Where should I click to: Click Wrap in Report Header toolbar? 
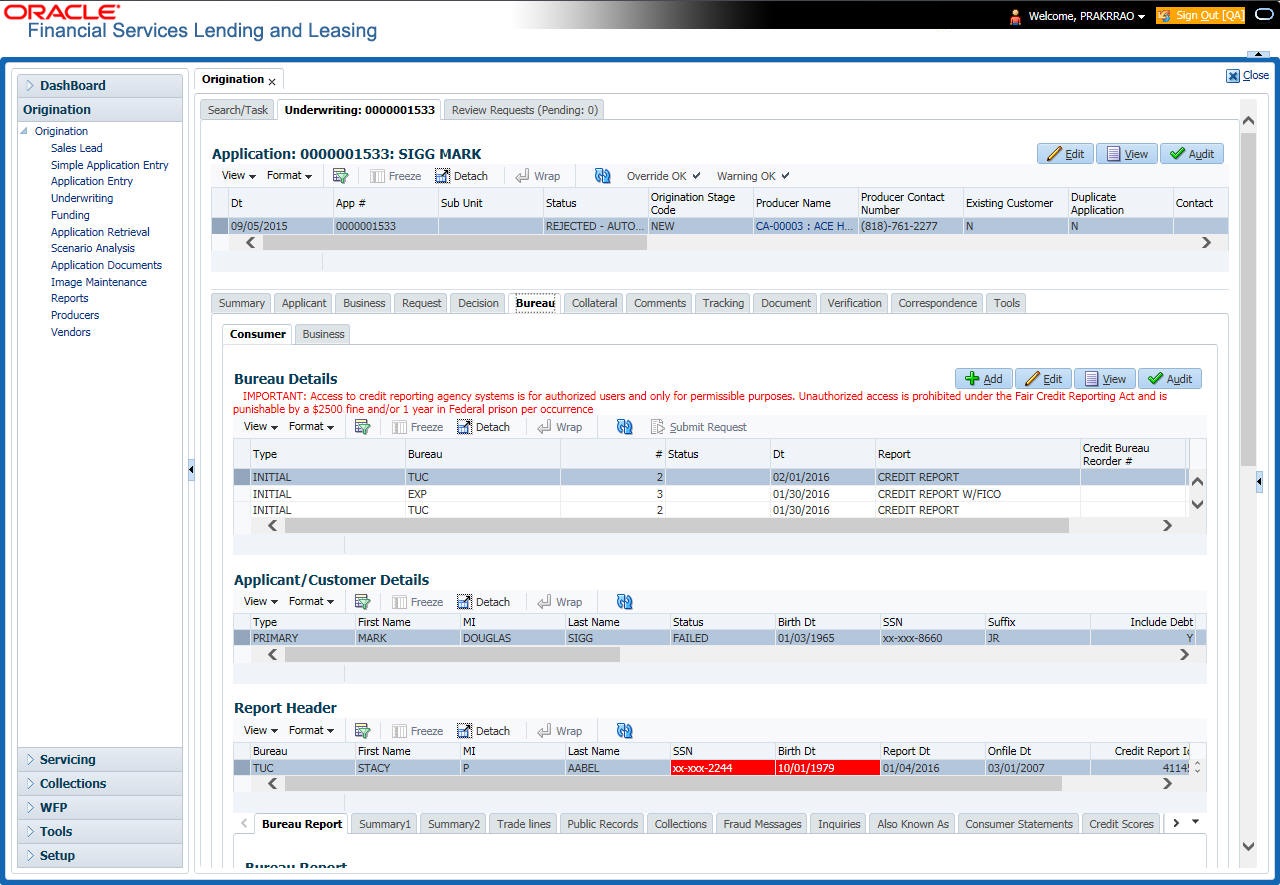click(x=559, y=731)
